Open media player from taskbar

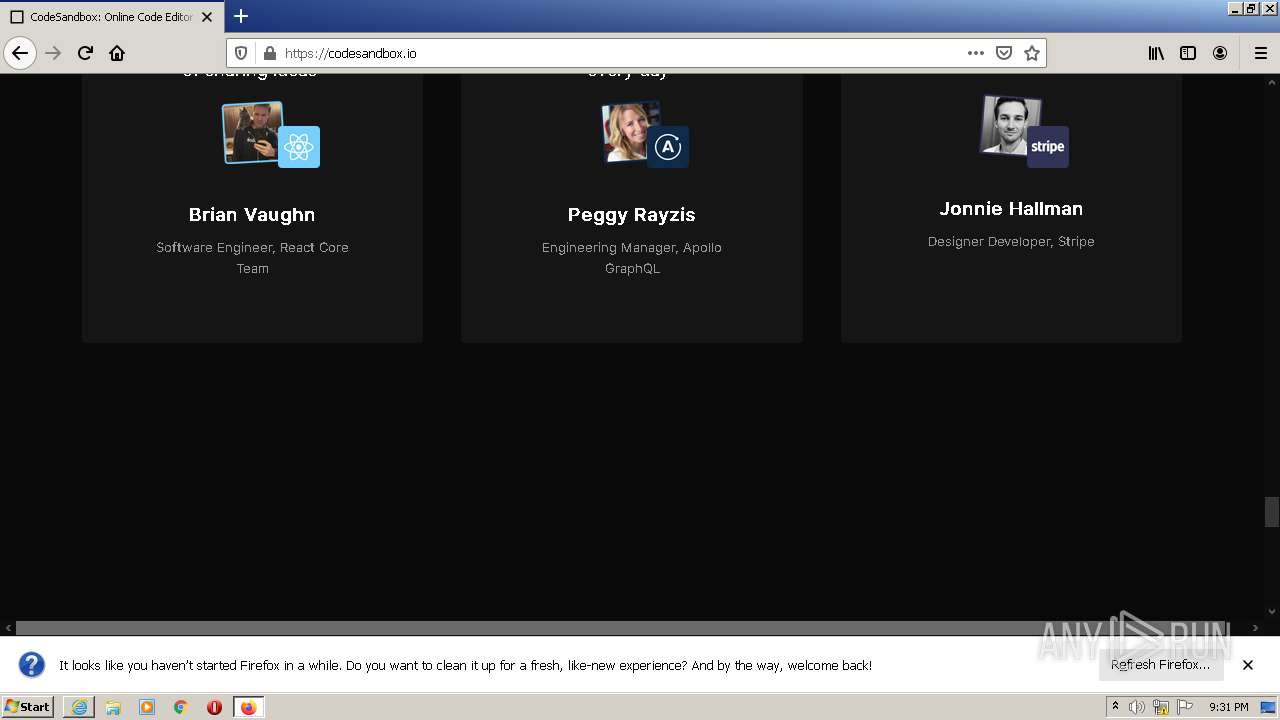147,707
